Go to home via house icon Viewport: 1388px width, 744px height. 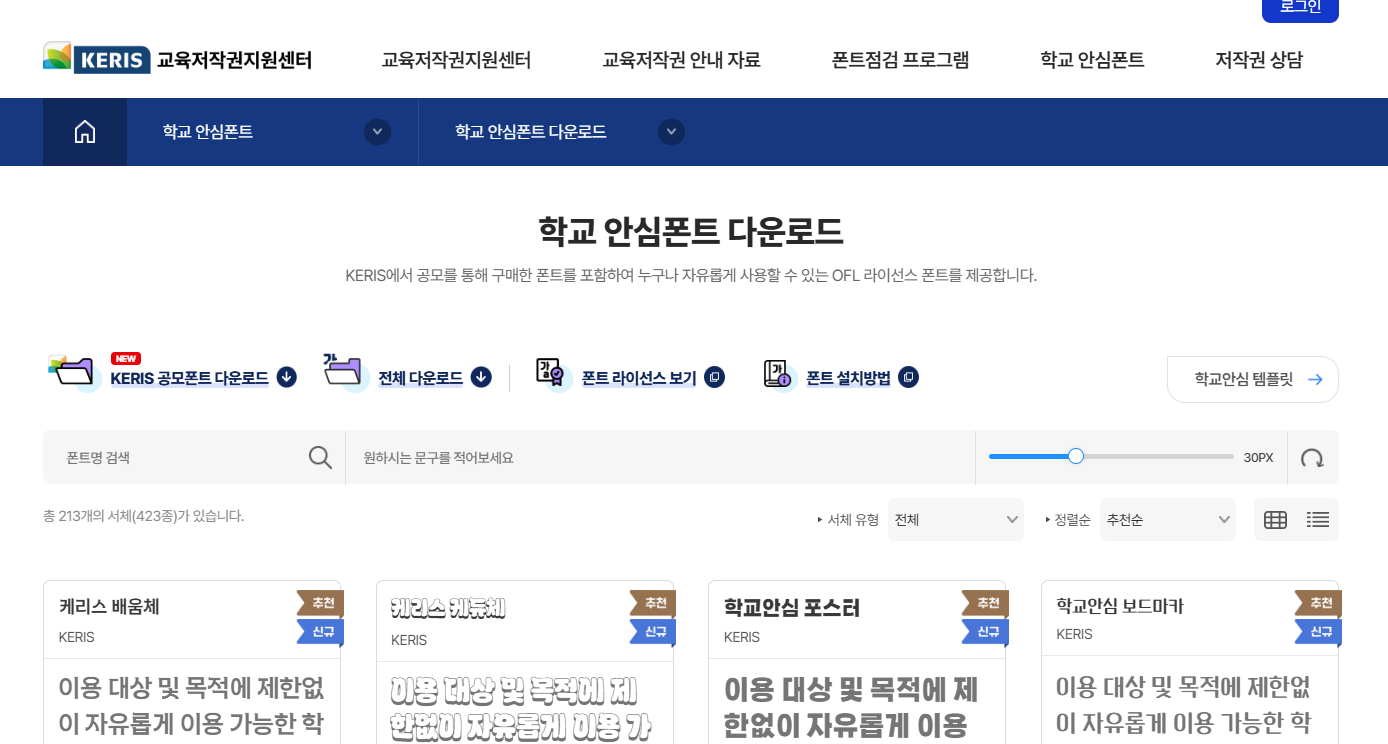[x=85, y=132]
